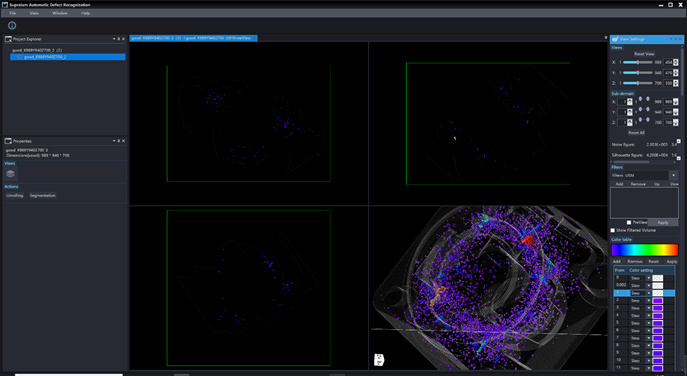
Task: Click the Segmentation action button
Action: 42,195
